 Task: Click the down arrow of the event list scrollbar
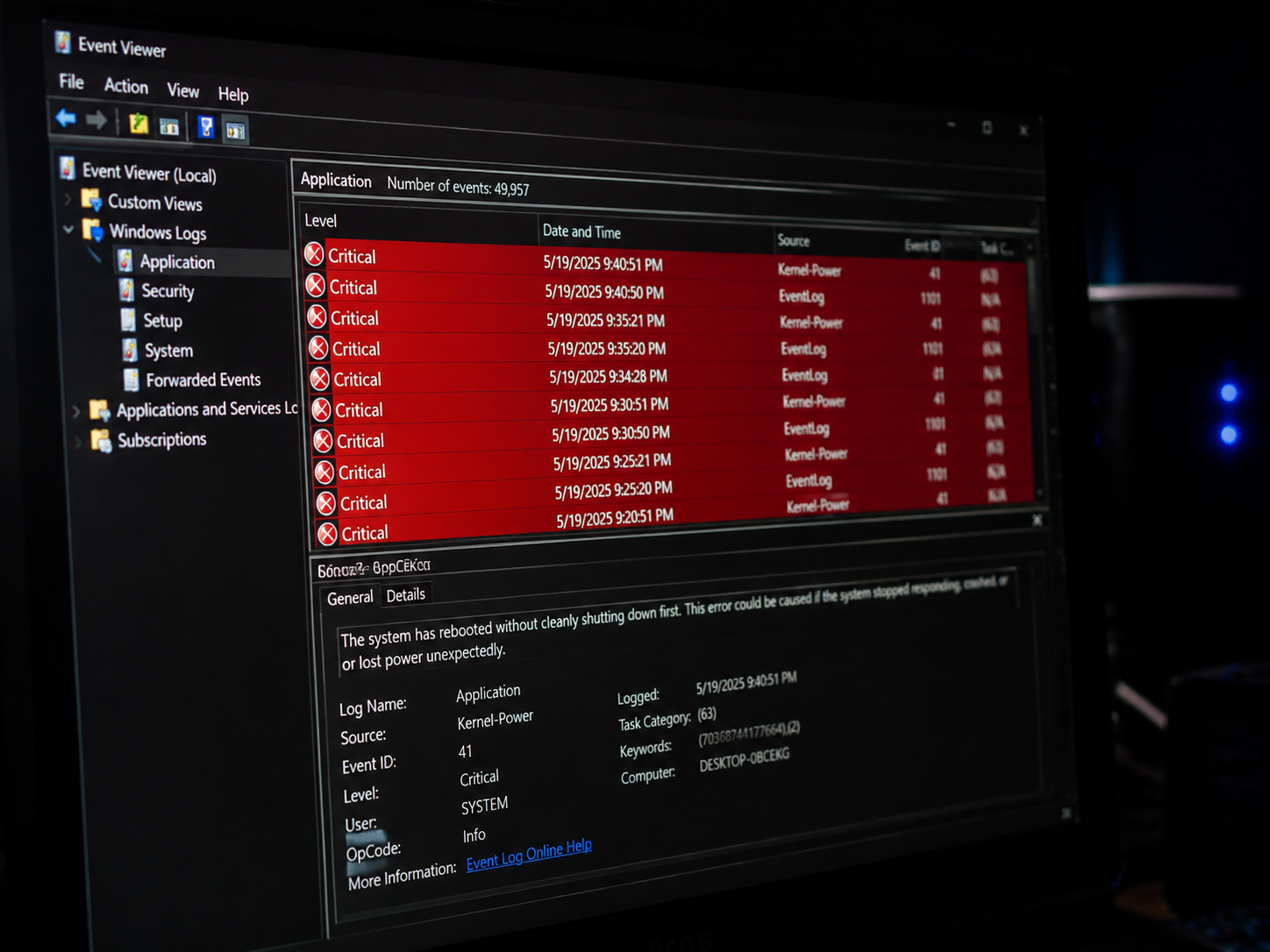[x=1039, y=494]
